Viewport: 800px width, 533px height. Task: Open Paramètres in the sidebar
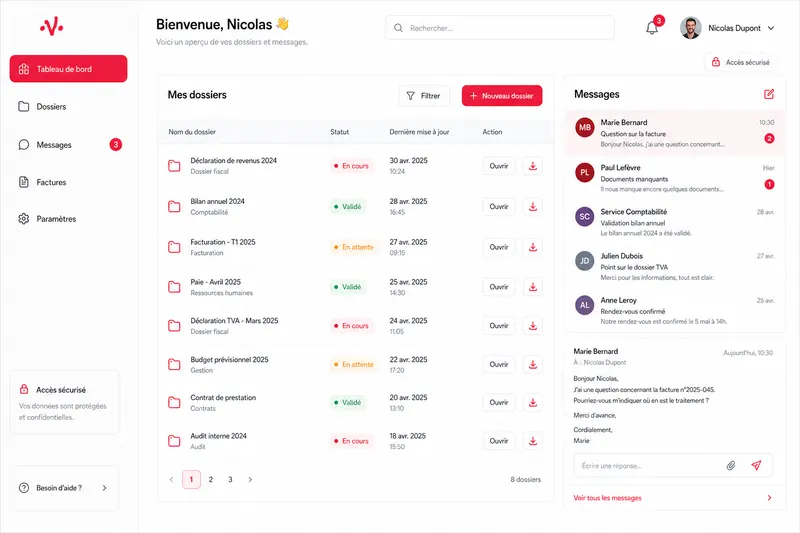pyautogui.click(x=68, y=219)
